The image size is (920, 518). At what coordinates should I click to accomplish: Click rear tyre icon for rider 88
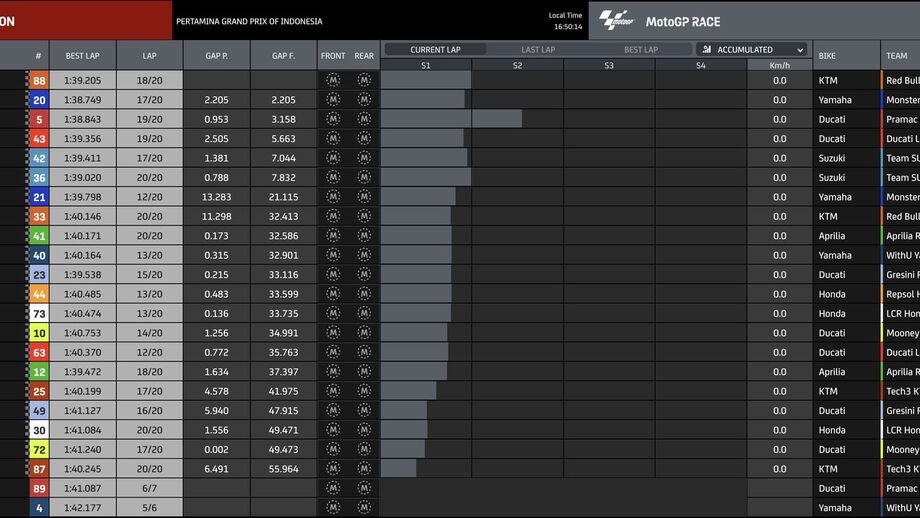point(364,80)
